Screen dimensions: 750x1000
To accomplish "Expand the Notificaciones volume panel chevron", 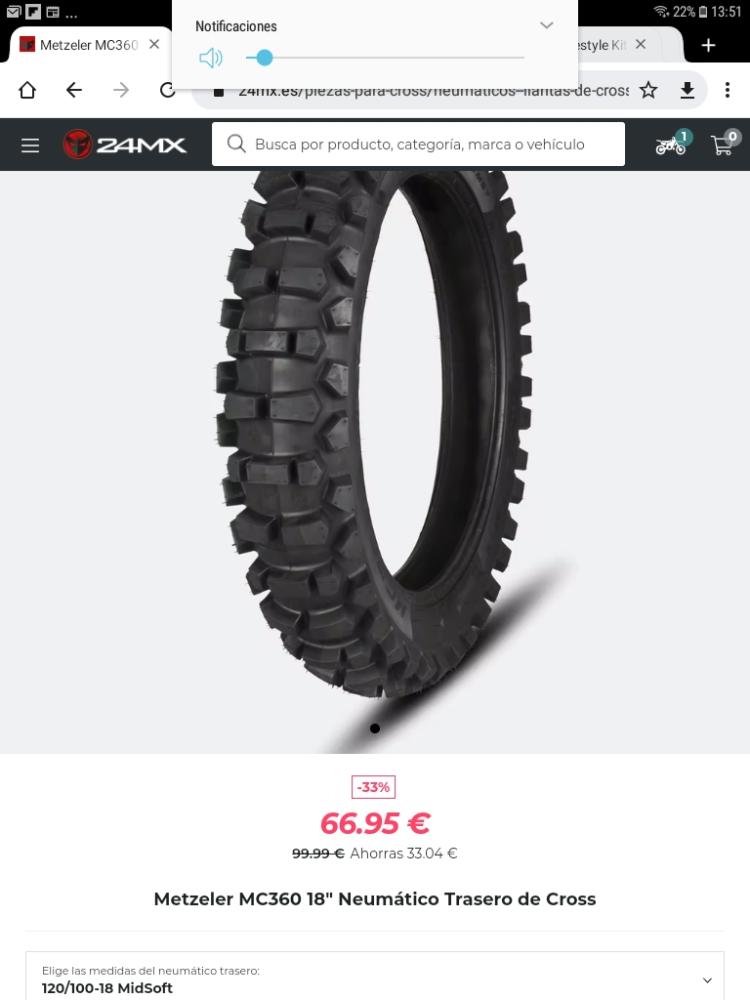I will [547, 26].
